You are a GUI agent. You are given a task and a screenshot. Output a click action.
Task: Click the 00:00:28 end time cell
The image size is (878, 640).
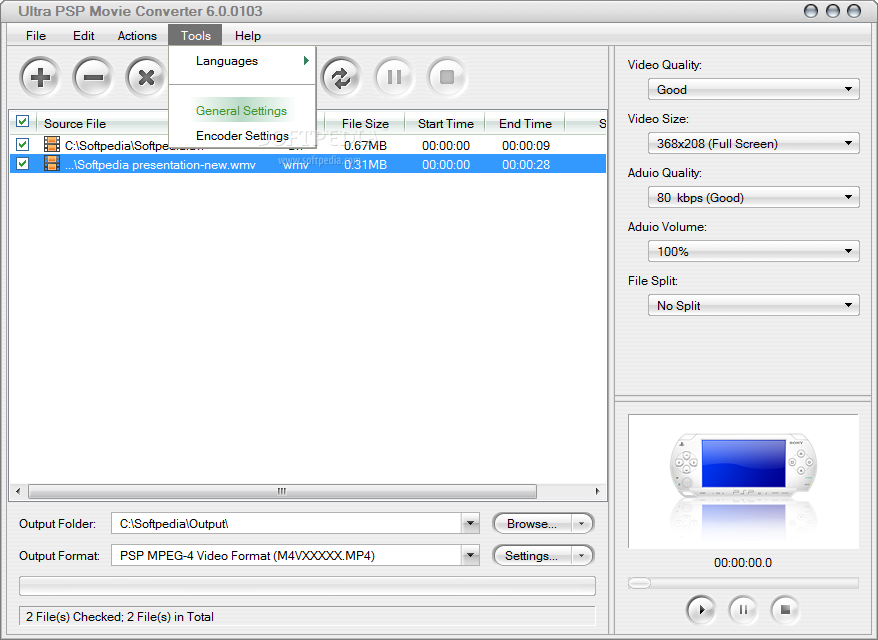pos(526,165)
